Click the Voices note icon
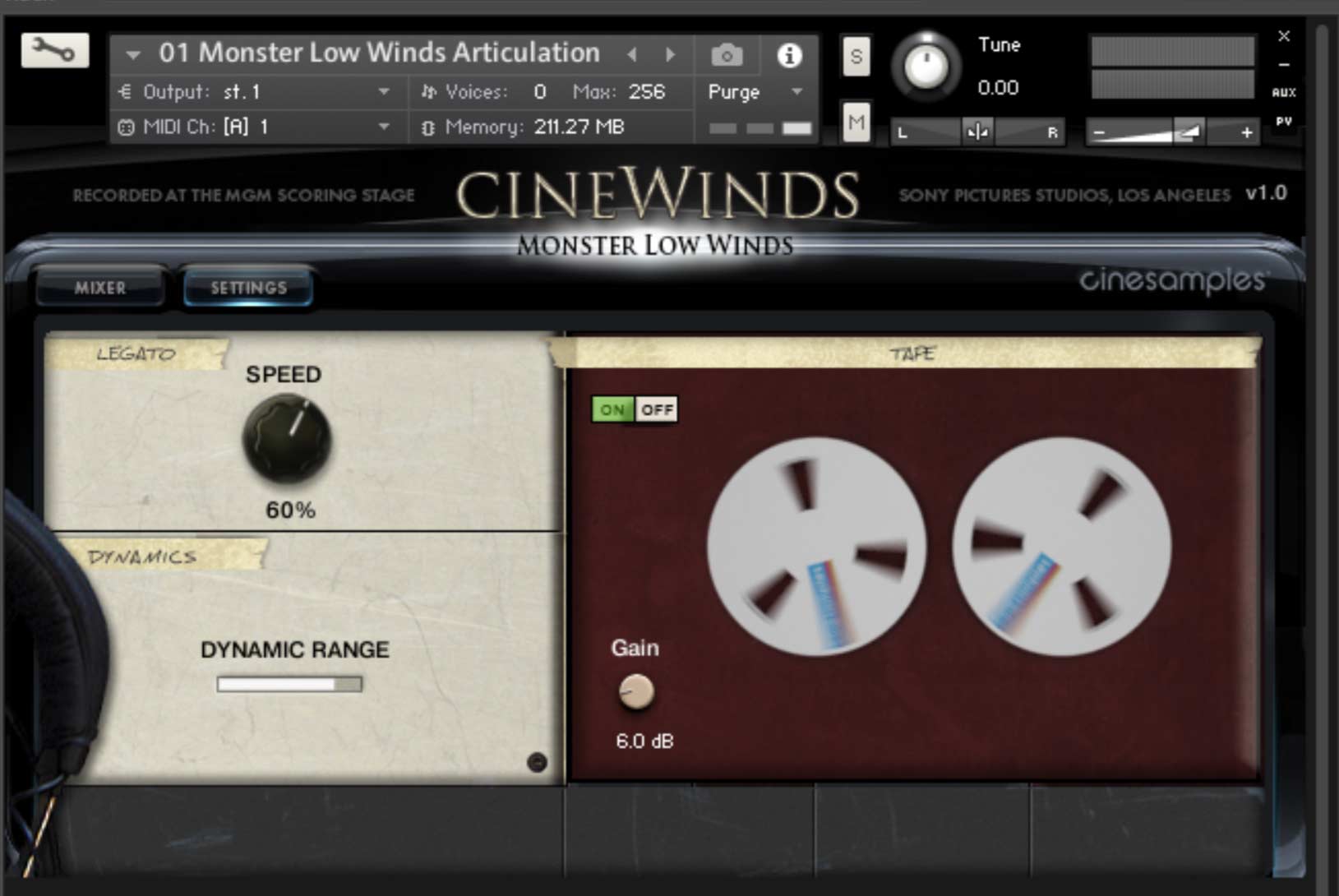This screenshot has height=896, width=1339. [427, 91]
